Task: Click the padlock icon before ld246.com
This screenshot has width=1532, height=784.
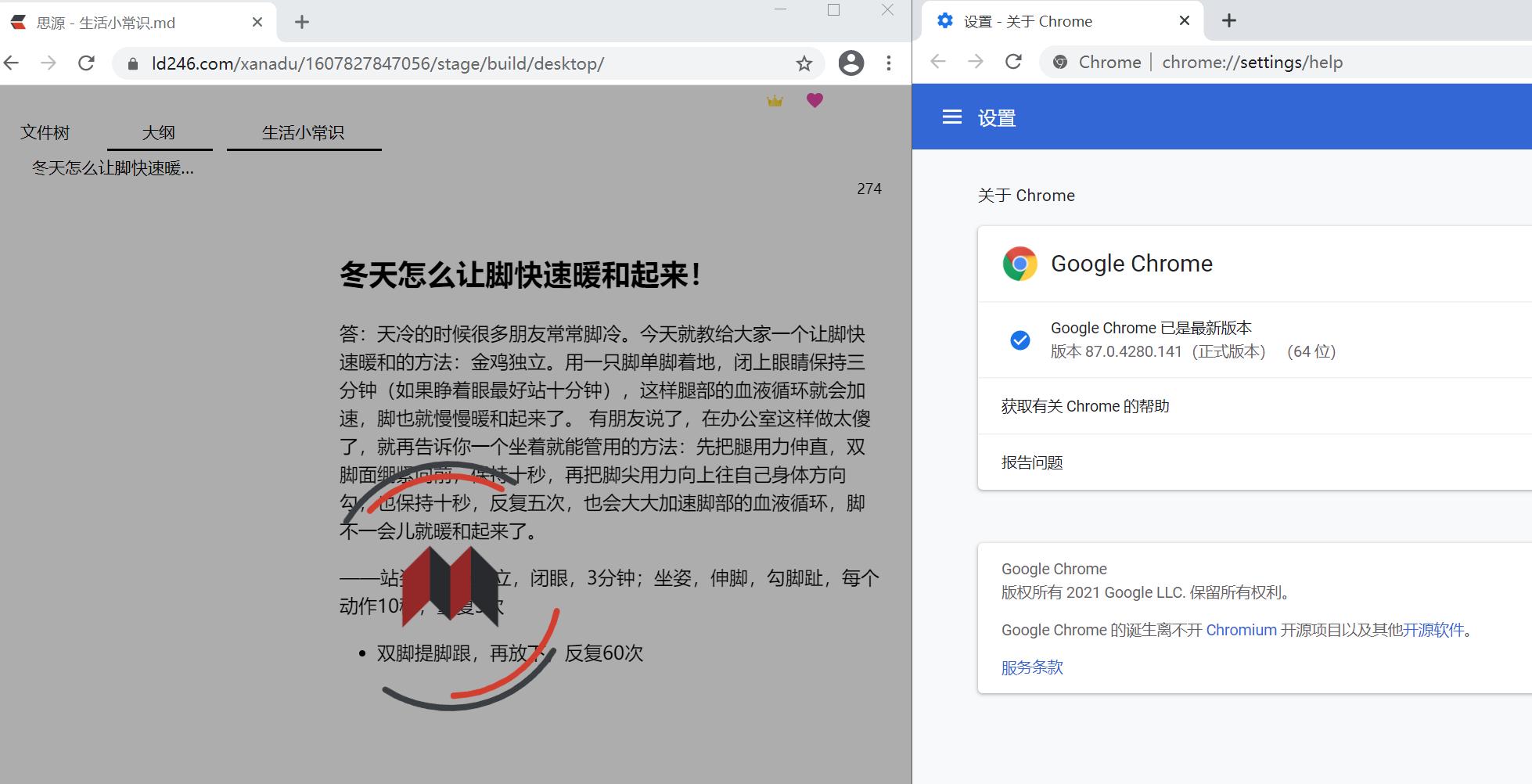Action: tap(132, 63)
